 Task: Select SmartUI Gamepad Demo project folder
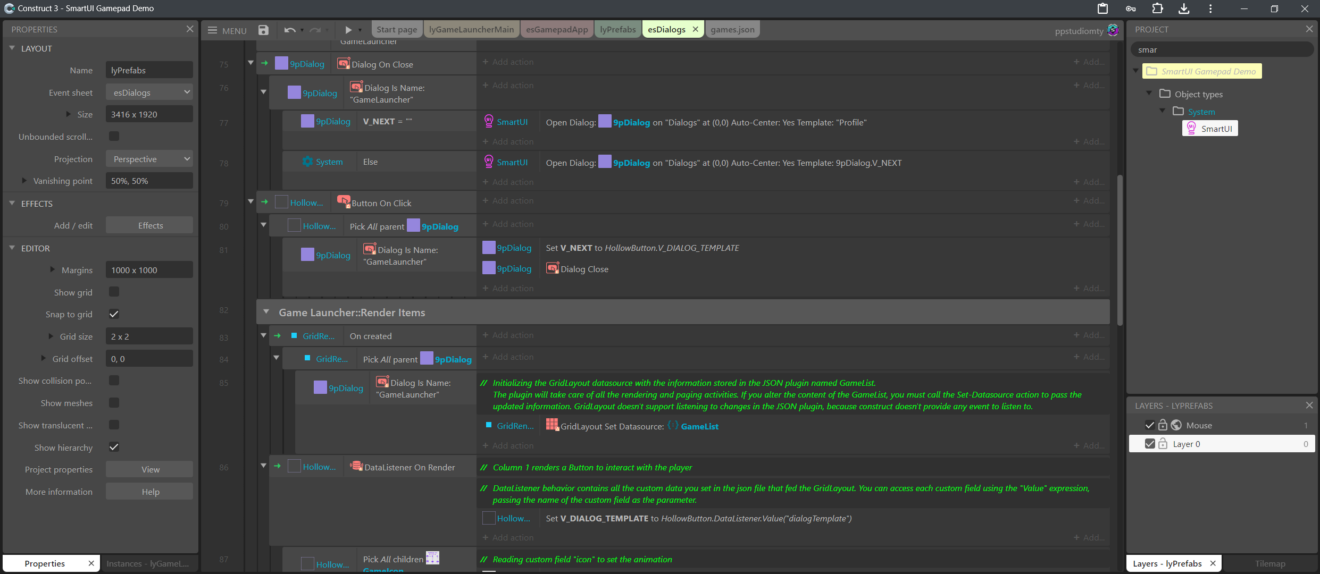[x=1203, y=72]
